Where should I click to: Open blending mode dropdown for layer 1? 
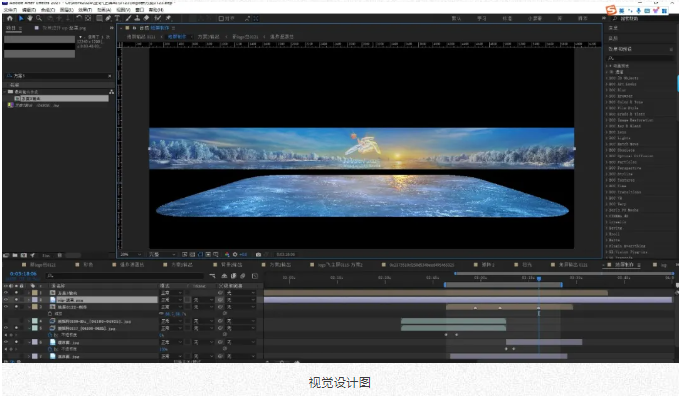pos(171,293)
